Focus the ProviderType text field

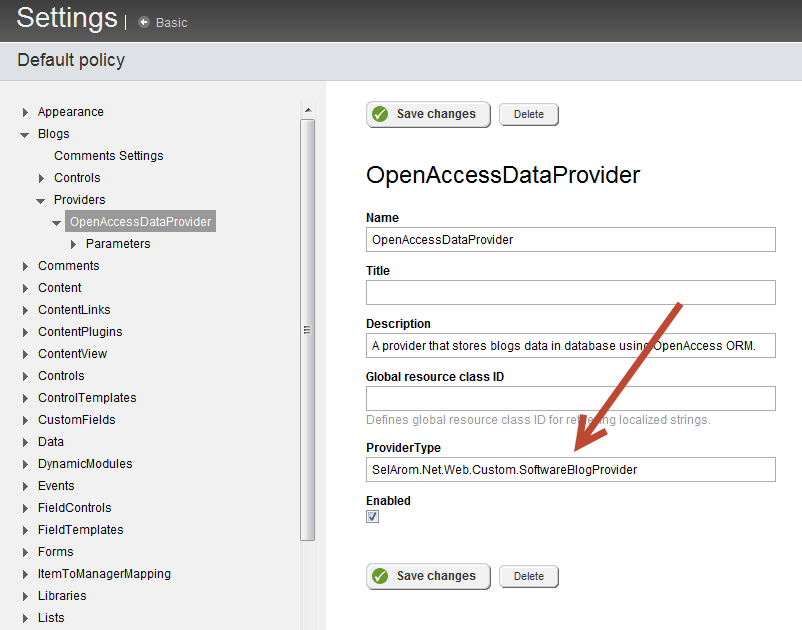[570, 470]
